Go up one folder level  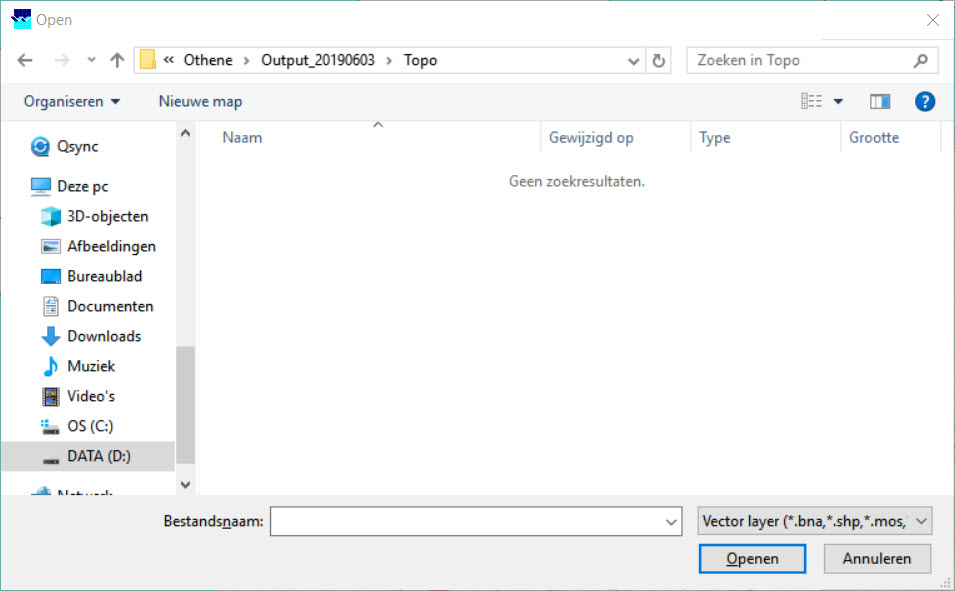[x=117, y=61]
